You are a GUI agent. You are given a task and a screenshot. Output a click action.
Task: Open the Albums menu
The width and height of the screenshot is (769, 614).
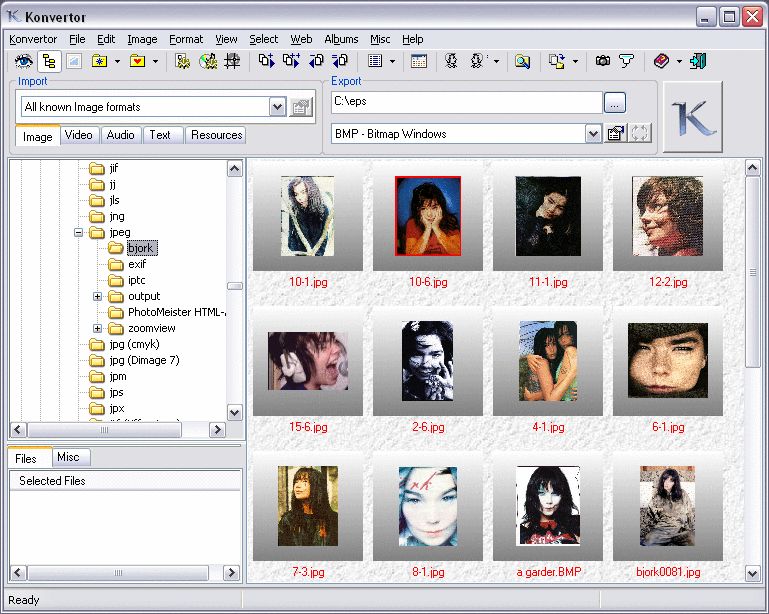(341, 39)
